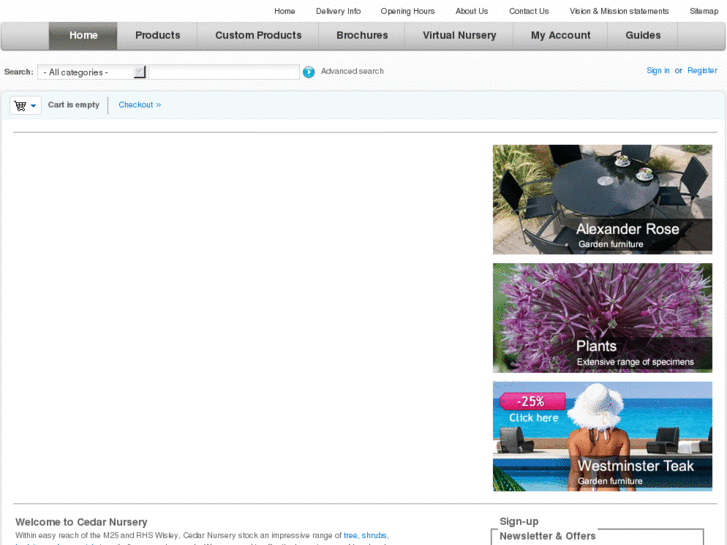The width and height of the screenshot is (727, 545).
Task: Open the Sitemap link
Action: click(703, 11)
